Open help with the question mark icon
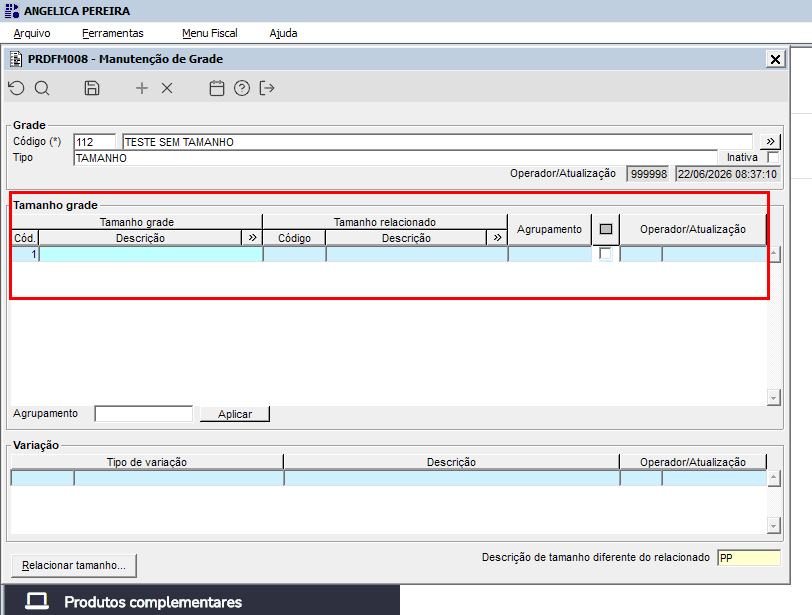 (242, 88)
